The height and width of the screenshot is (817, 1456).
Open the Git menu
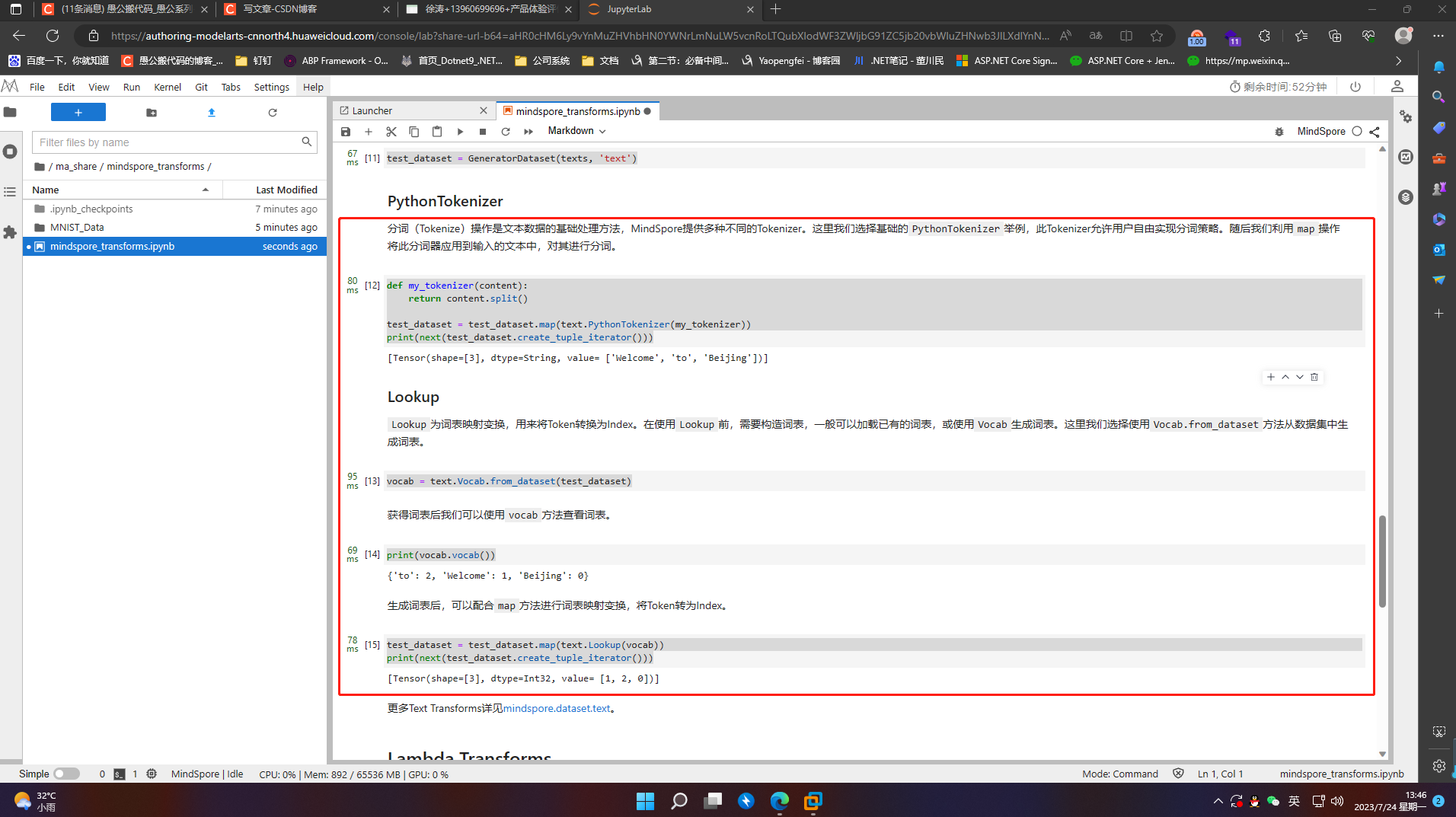pos(201,87)
